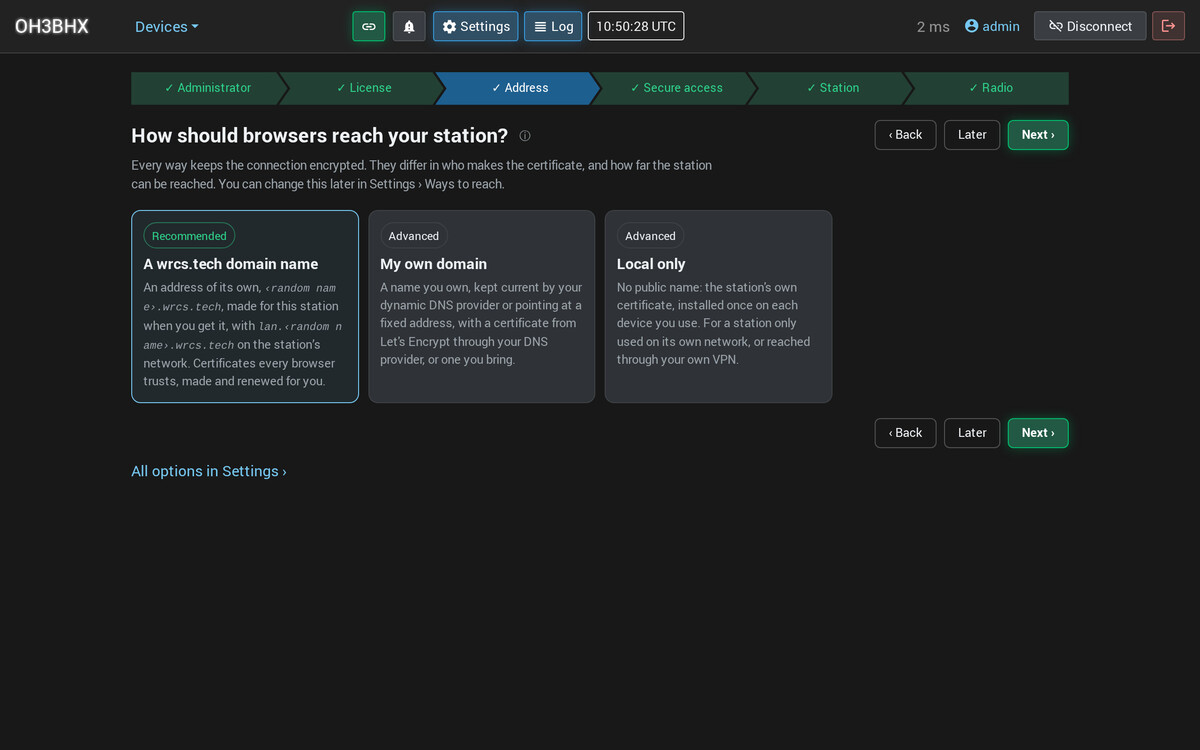Click the Advanced badge on Local only
This screenshot has width=1200, height=750.
click(x=650, y=236)
